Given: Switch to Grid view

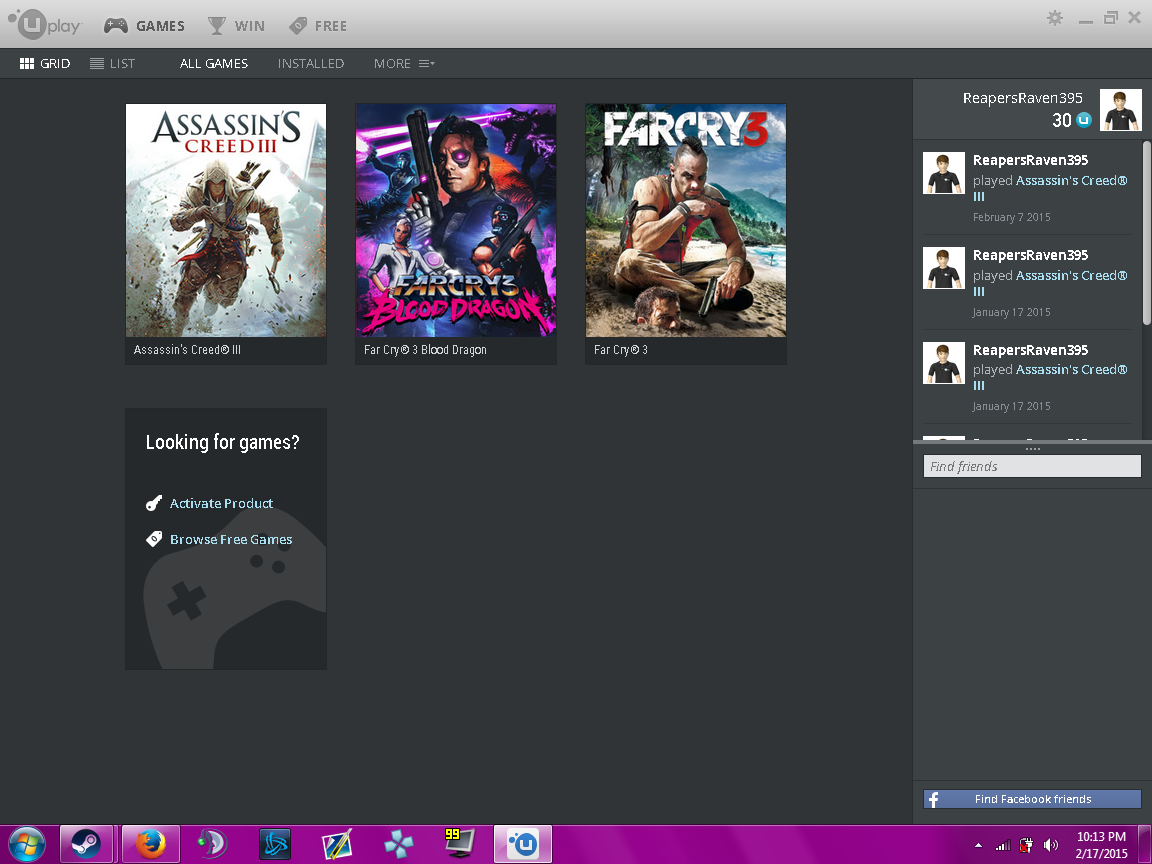Looking at the screenshot, I should tap(45, 63).
